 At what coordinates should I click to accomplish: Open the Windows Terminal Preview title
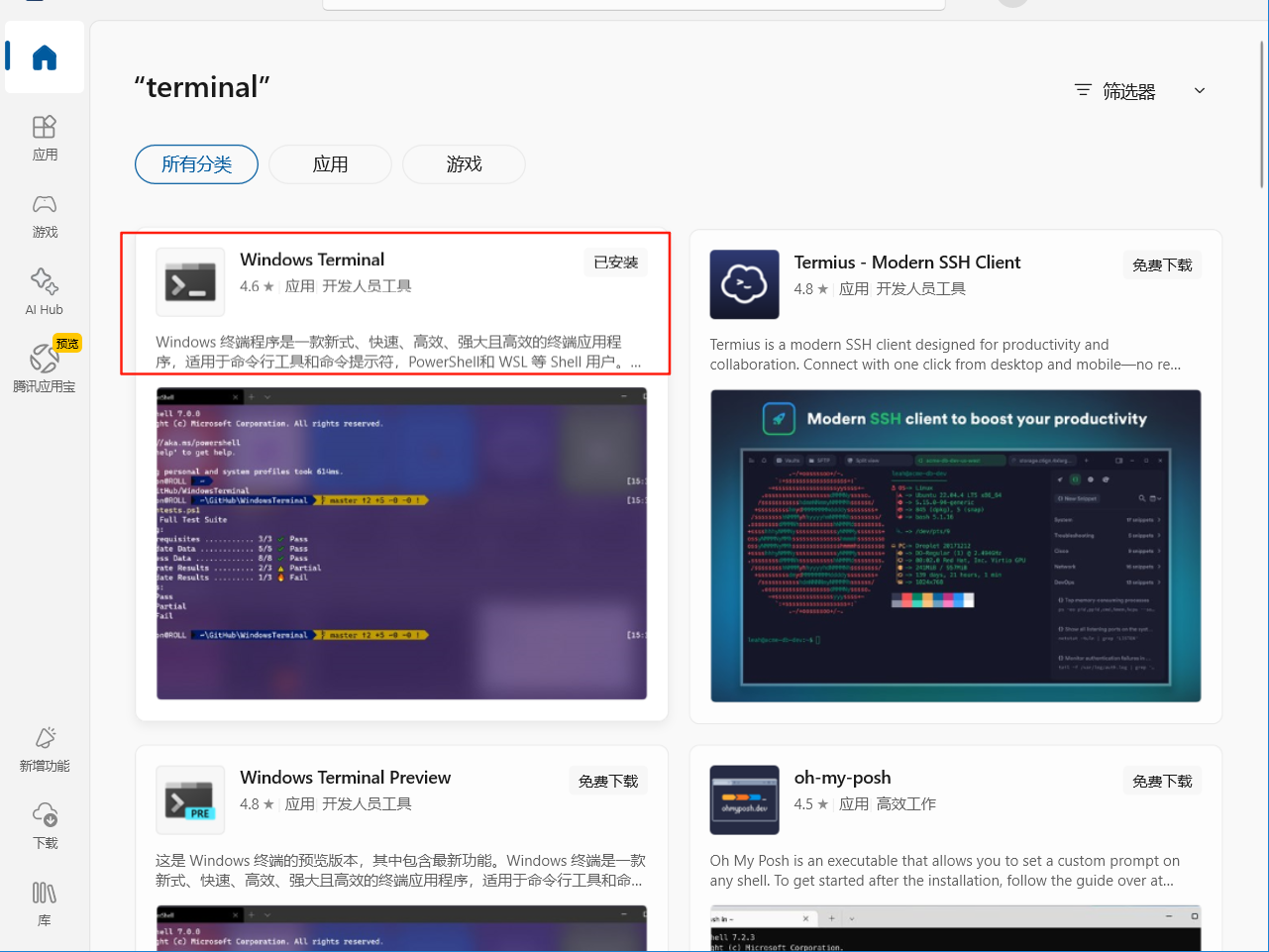[345, 778]
